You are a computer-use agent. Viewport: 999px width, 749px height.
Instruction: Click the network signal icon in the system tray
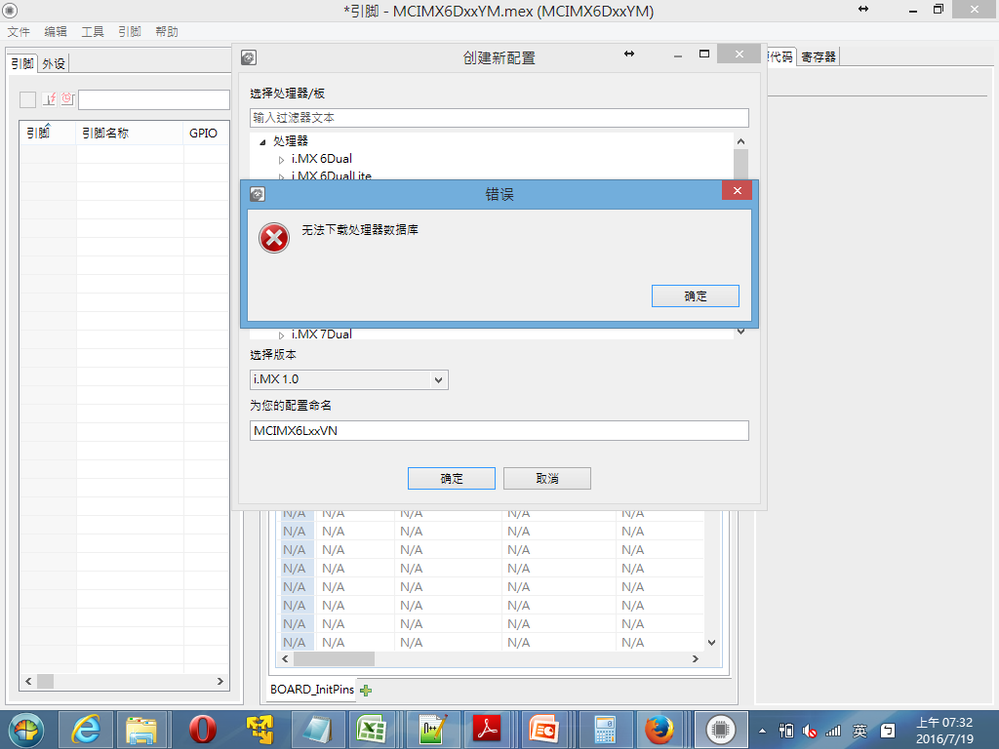point(833,731)
